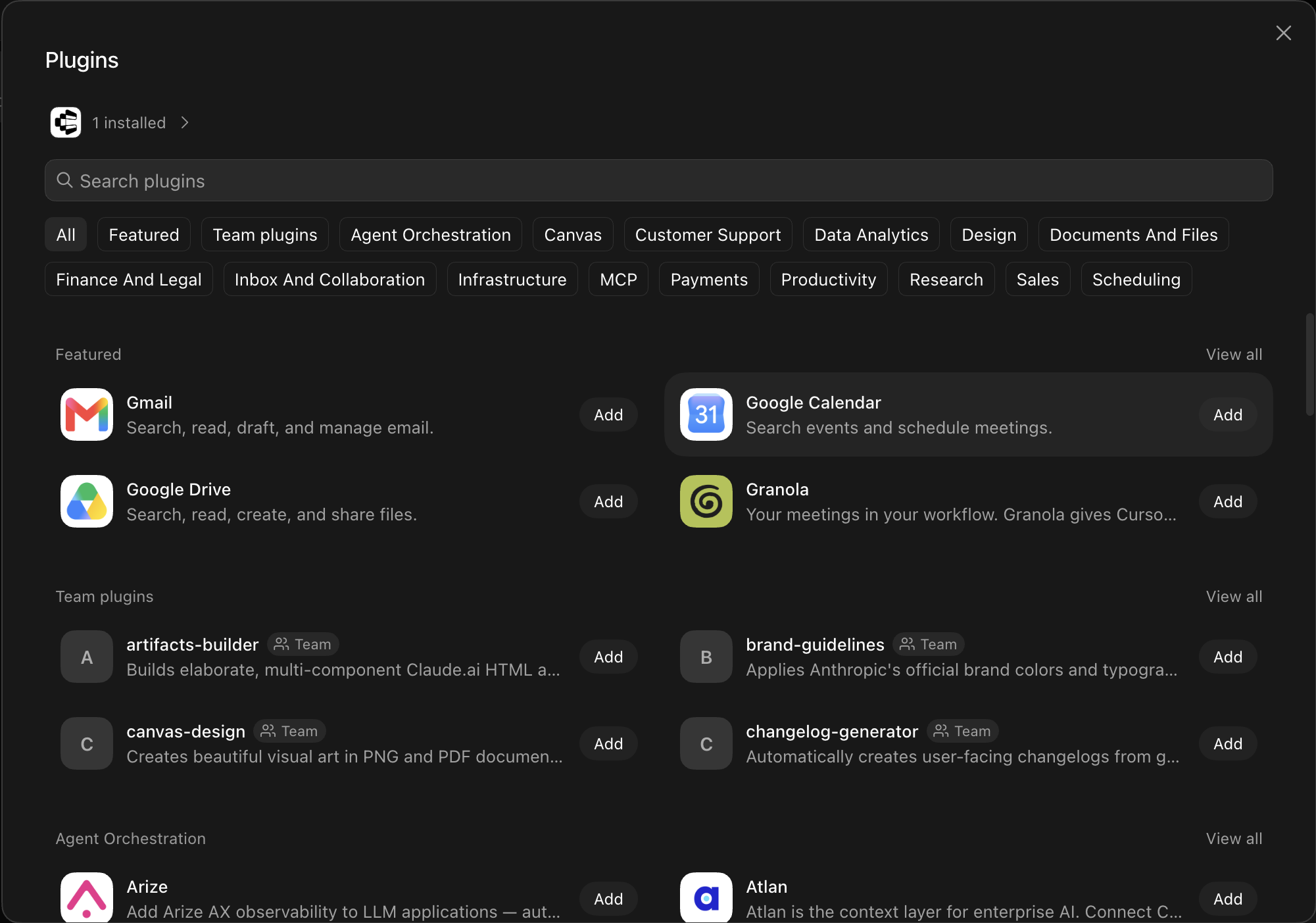Screen dimensions: 1316x923
Task: Click the Google Calendar icon
Action: 706,414
